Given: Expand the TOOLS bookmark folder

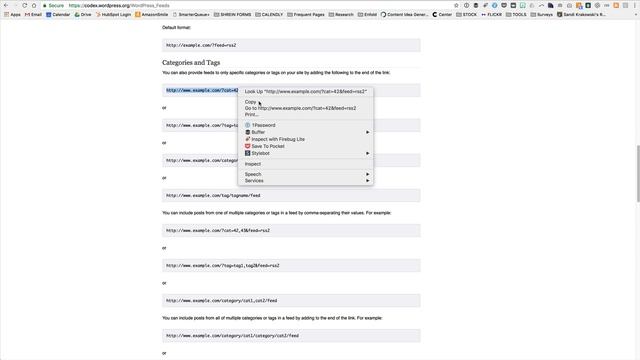Looking at the screenshot, I should pos(516,14).
